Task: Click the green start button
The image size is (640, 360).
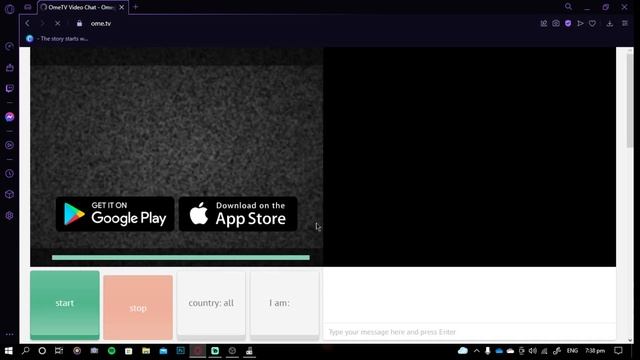Action: 64,304
